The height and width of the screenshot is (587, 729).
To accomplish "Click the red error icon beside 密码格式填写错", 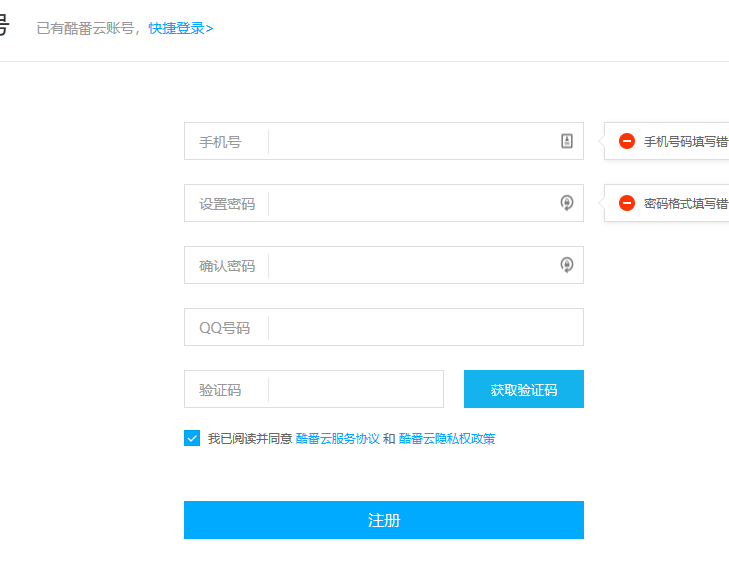I will pyautogui.click(x=627, y=203).
